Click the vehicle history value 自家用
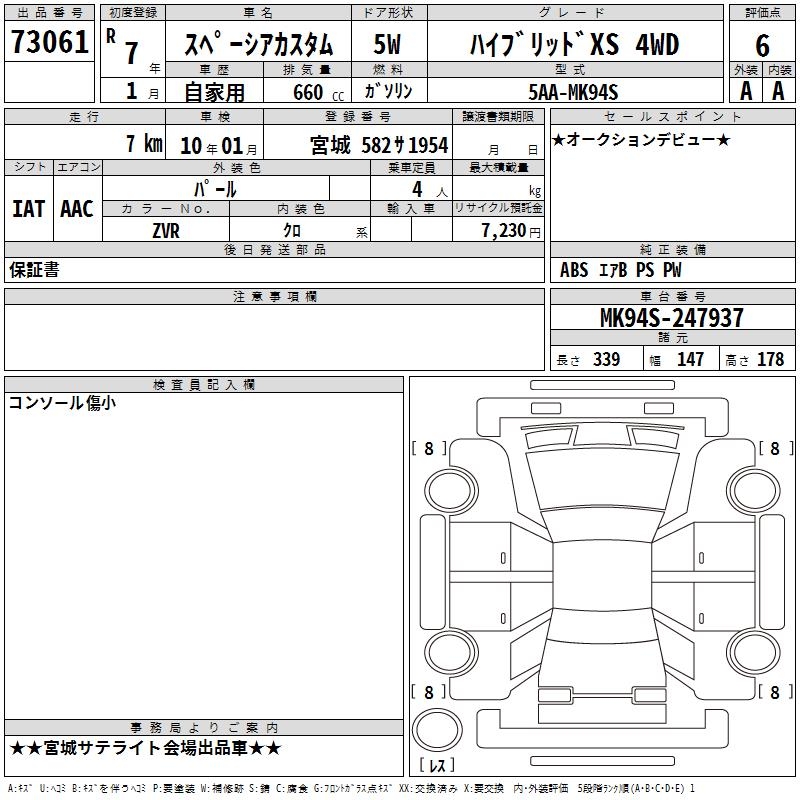Screen dimensions: 800x800 [214, 92]
